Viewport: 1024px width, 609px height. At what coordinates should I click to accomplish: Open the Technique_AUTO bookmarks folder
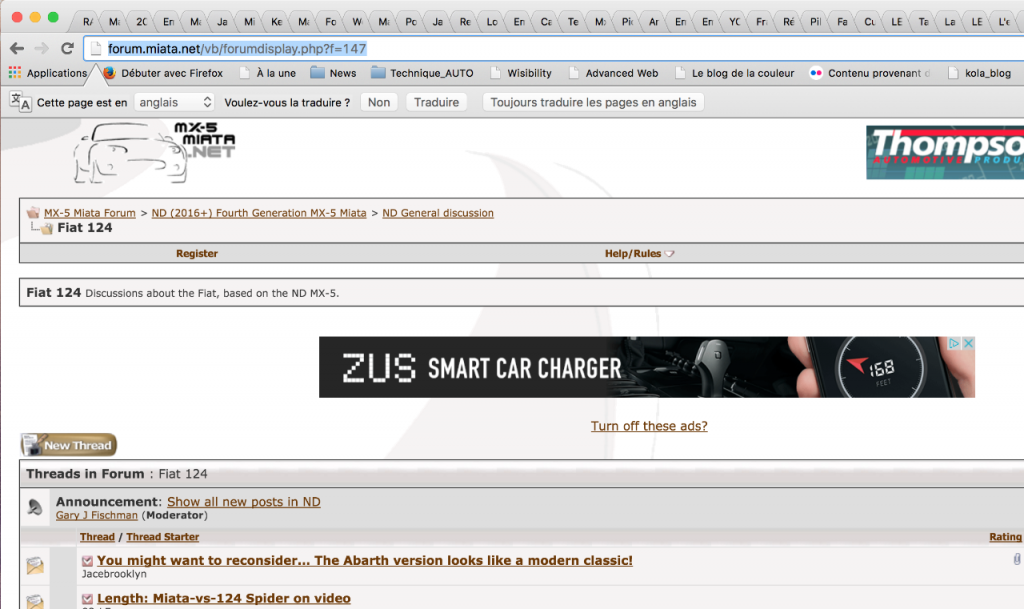click(x=422, y=73)
